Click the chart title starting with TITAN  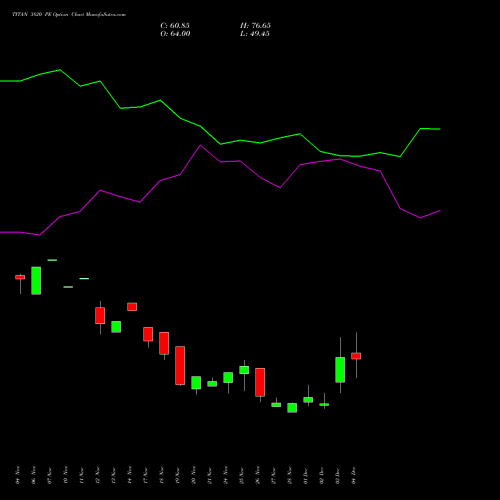[69, 15]
